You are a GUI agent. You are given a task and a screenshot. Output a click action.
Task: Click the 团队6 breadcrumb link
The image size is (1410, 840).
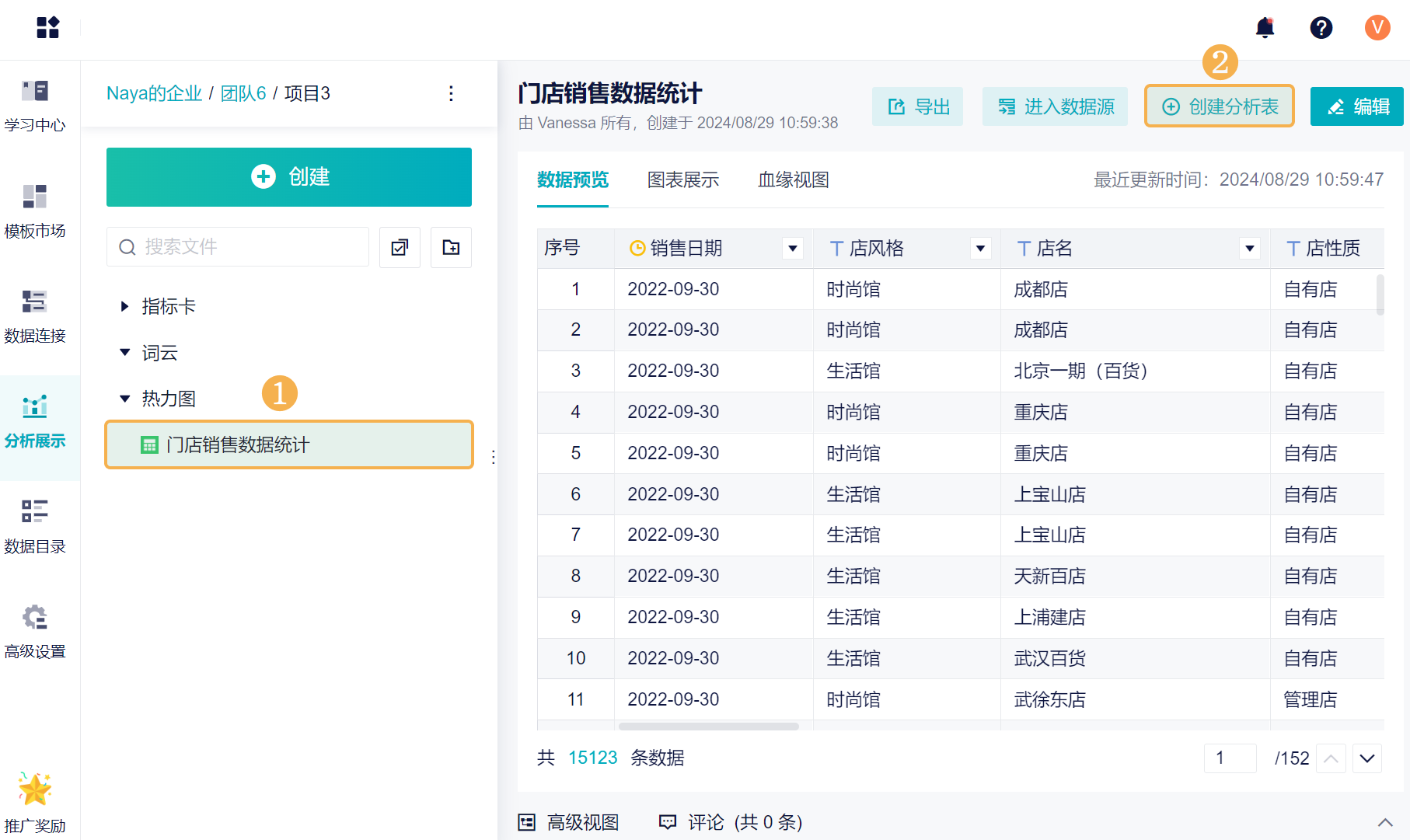click(243, 93)
